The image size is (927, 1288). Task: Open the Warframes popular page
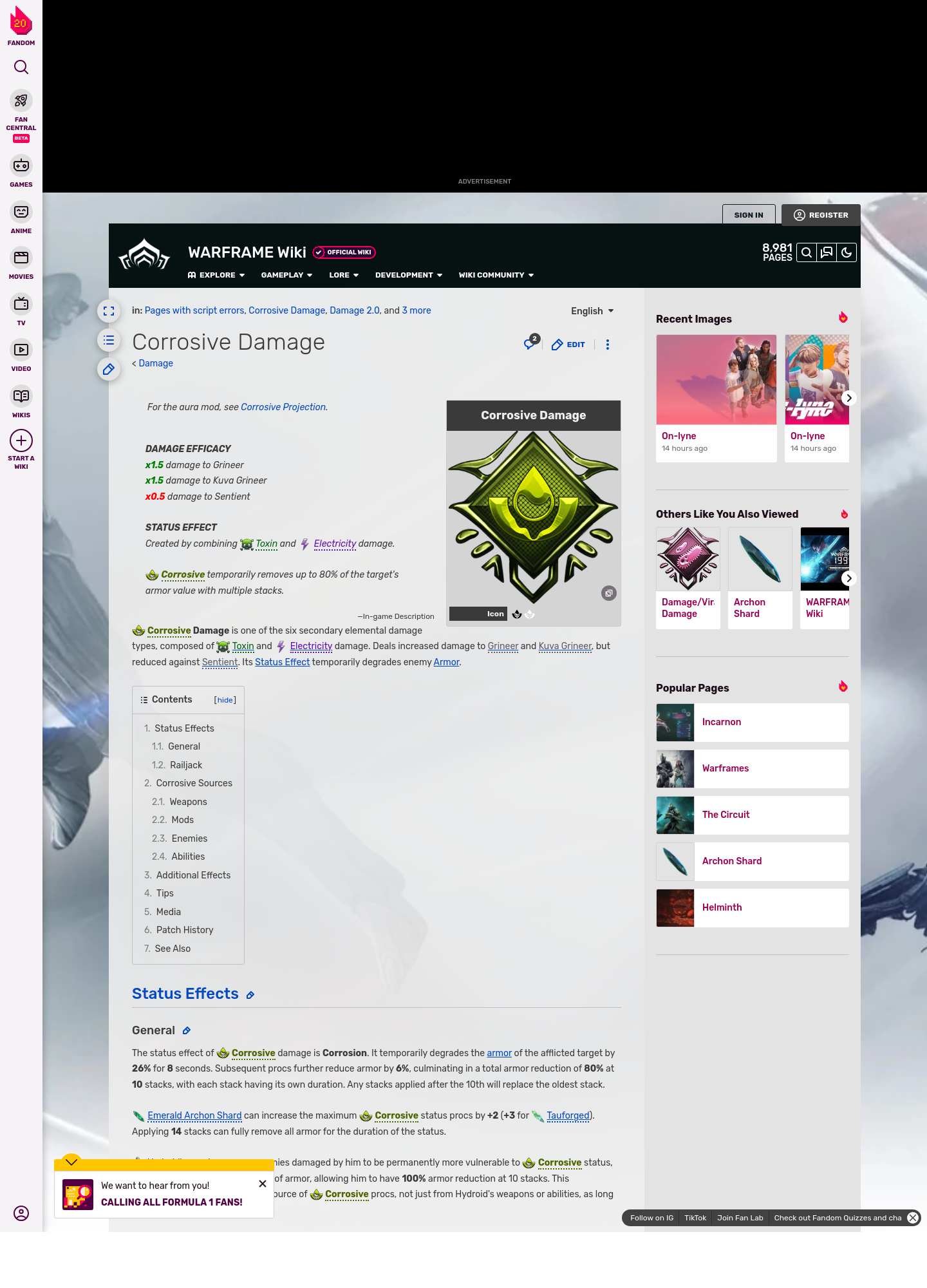coord(753,769)
